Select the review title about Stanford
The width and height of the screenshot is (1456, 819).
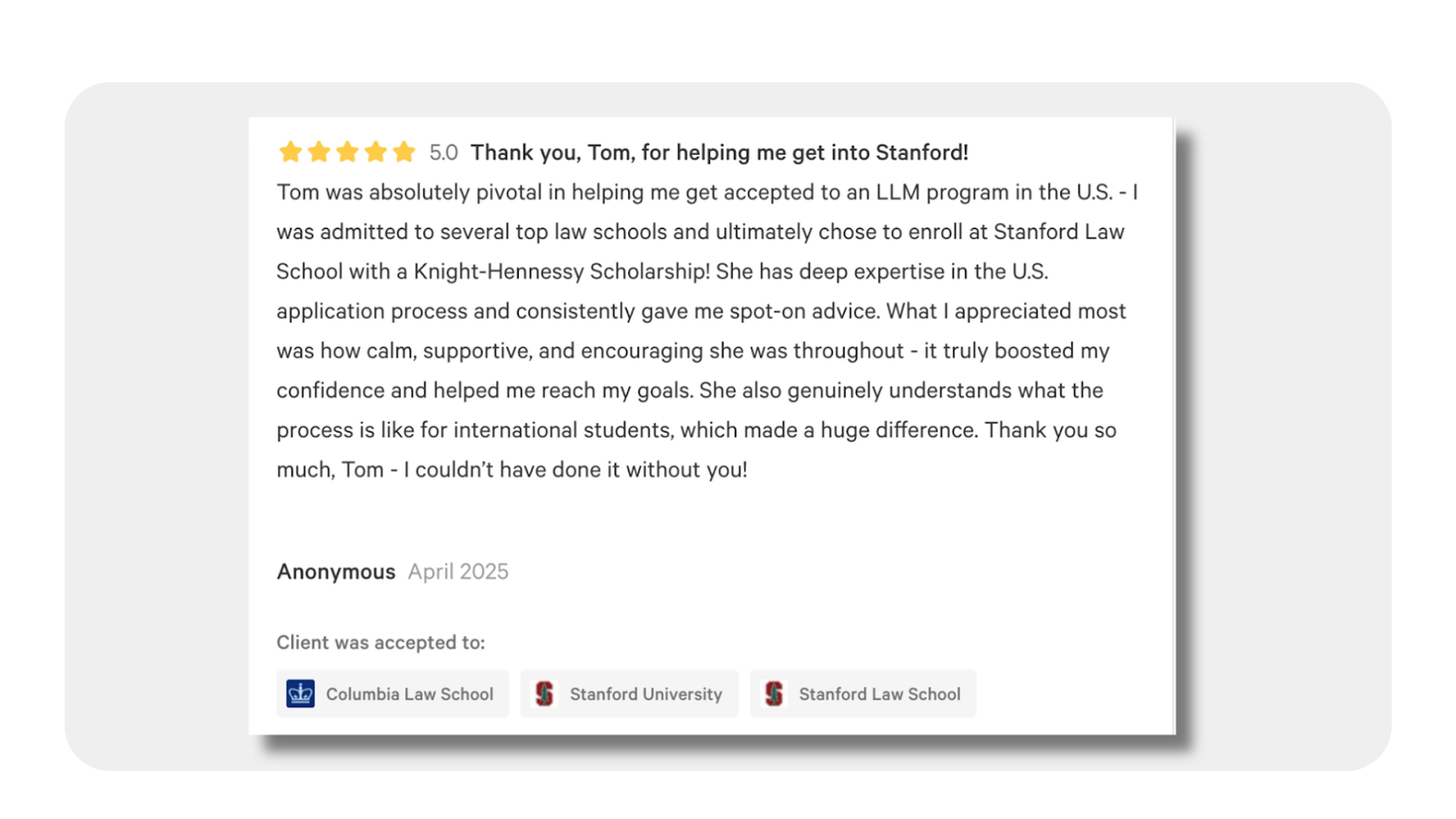(x=720, y=152)
